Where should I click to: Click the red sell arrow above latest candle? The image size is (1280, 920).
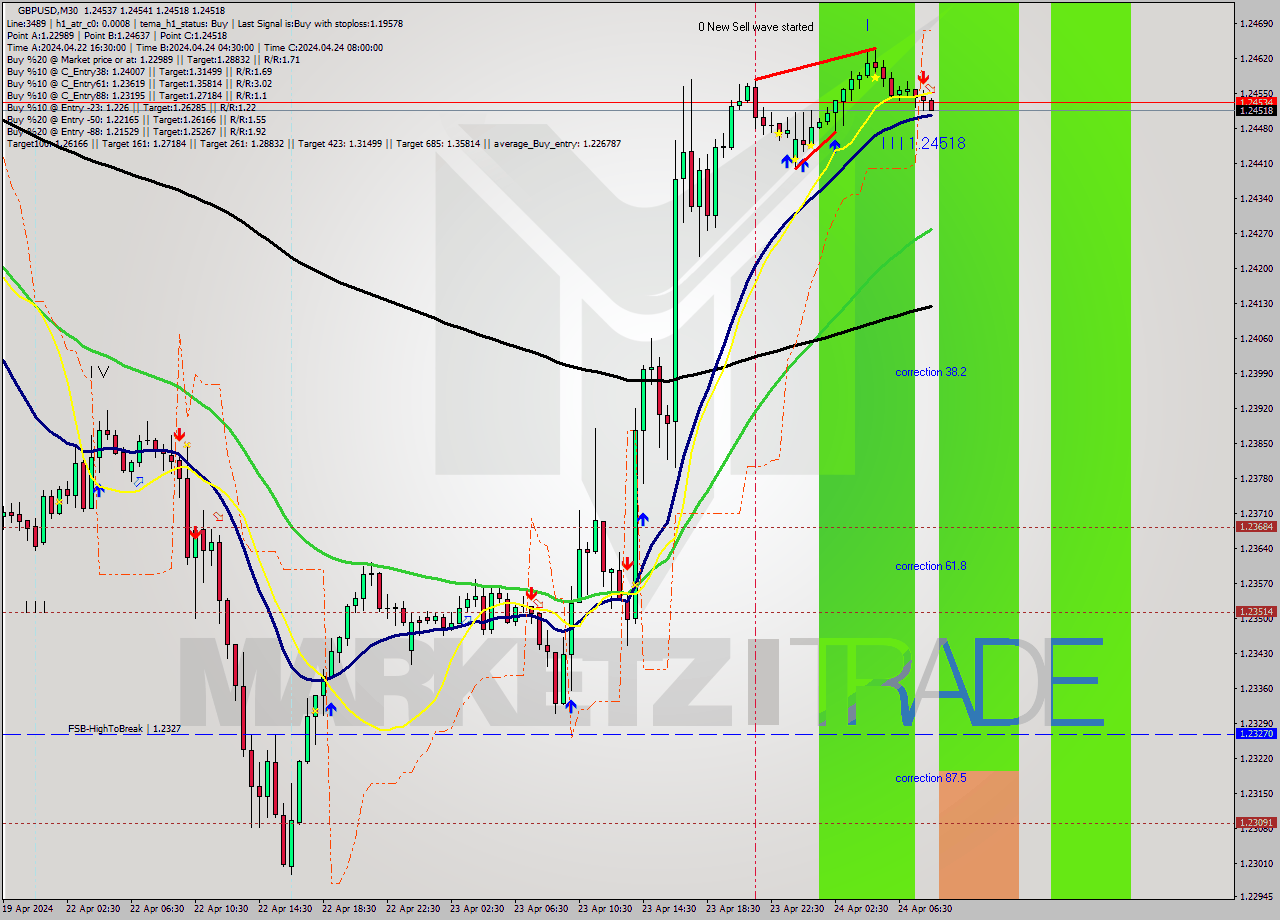tap(924, 77)
